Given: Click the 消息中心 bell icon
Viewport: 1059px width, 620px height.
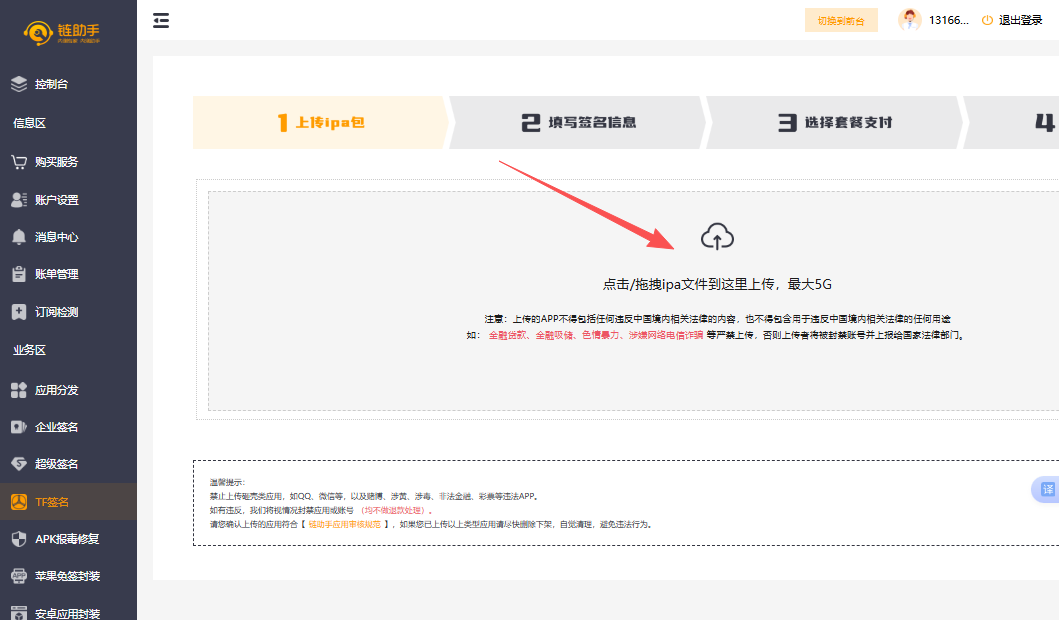Looking at the screenshot, I should coord(19,237).
